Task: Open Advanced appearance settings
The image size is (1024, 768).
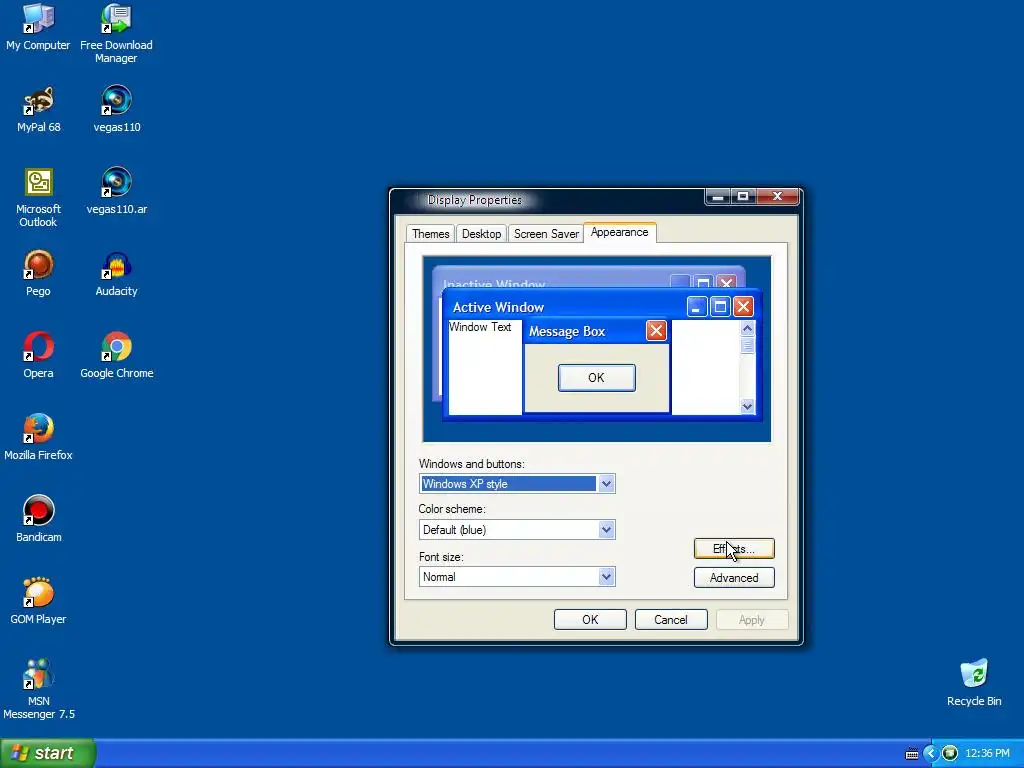Action: [x=734, y=578]
